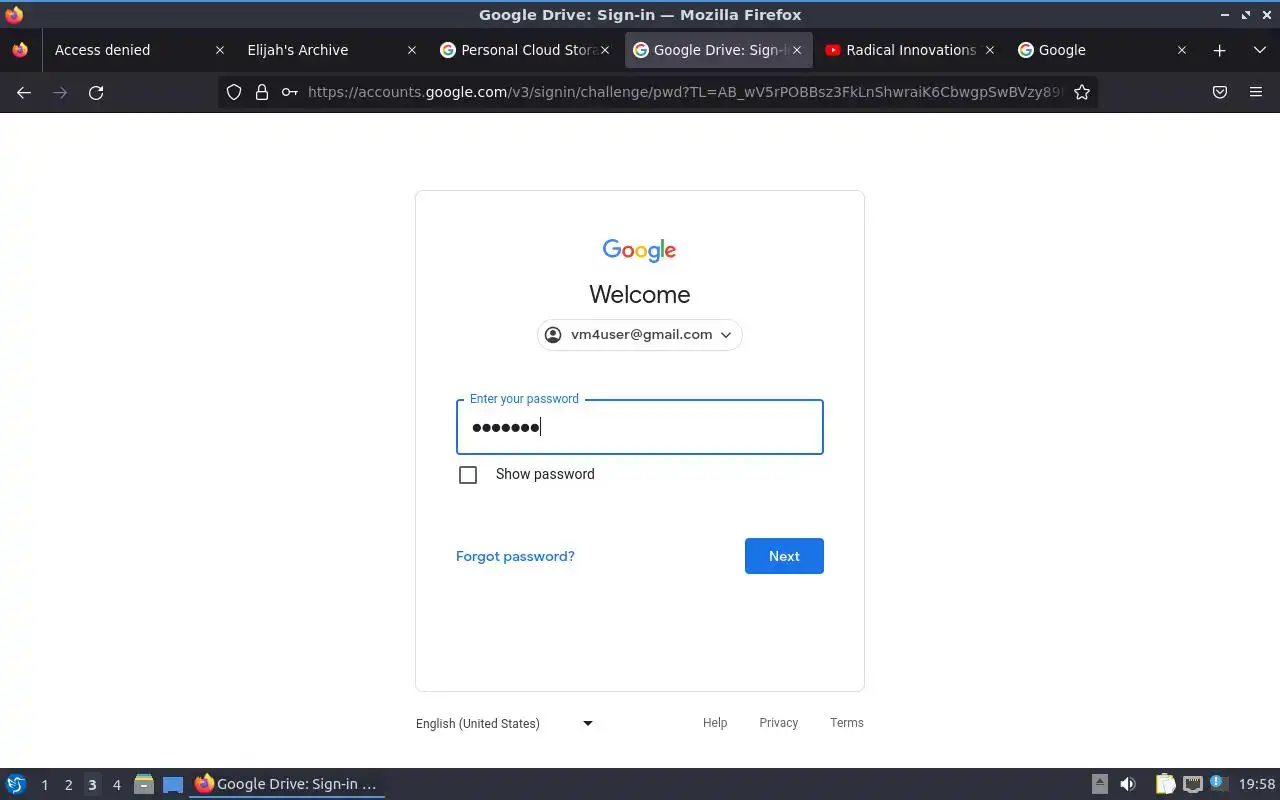This screenshot has width=1280, height=800.
Task: Switch to workspace 4 in the taskbar
Action: (116, 785)
